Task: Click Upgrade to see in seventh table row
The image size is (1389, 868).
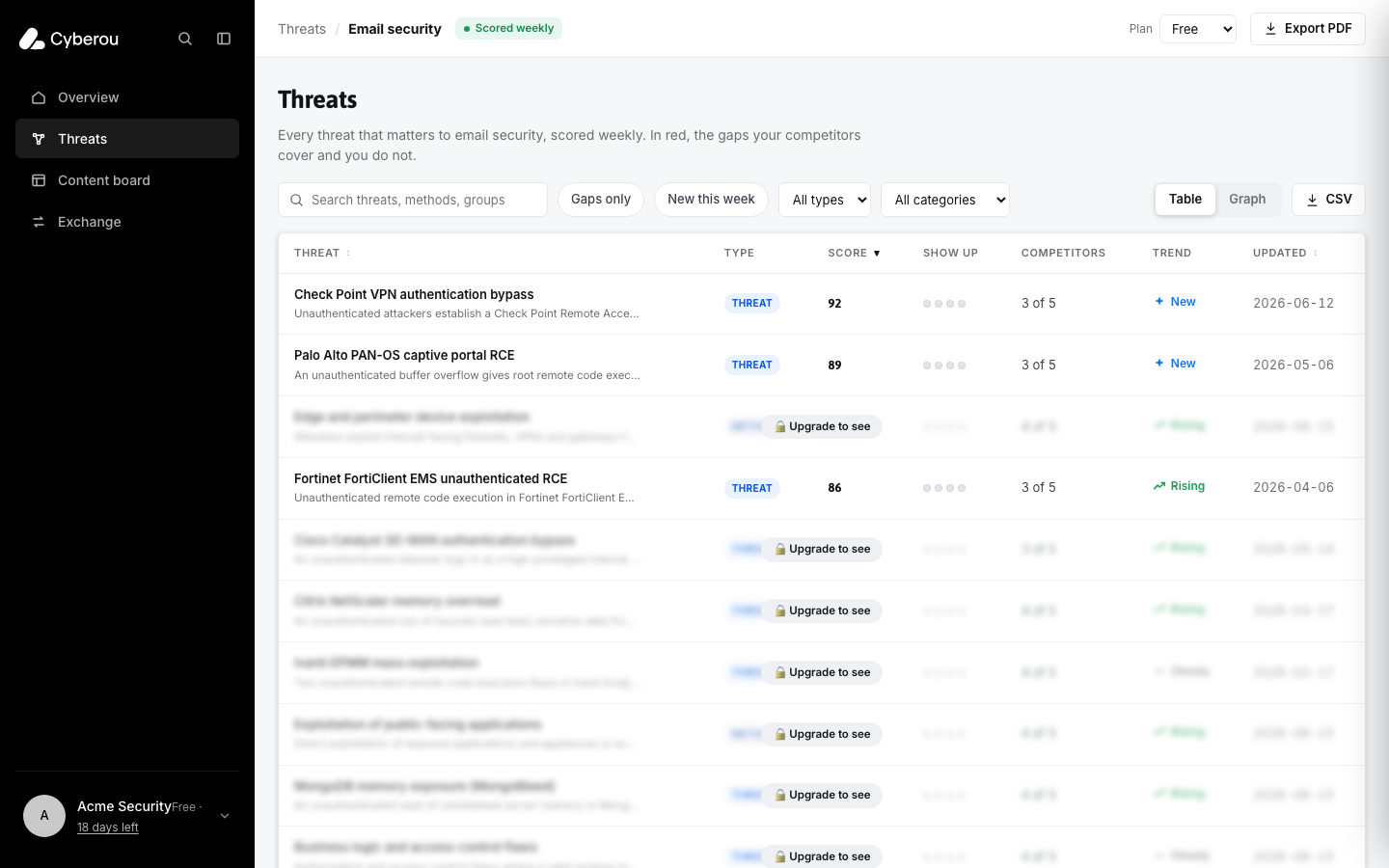Action: 823,672
